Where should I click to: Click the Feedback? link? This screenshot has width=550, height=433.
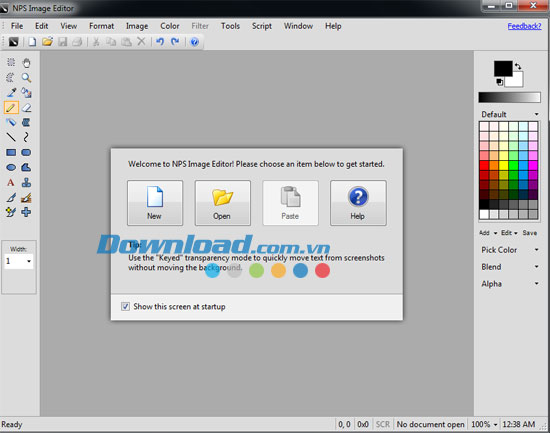click(524, 26)
